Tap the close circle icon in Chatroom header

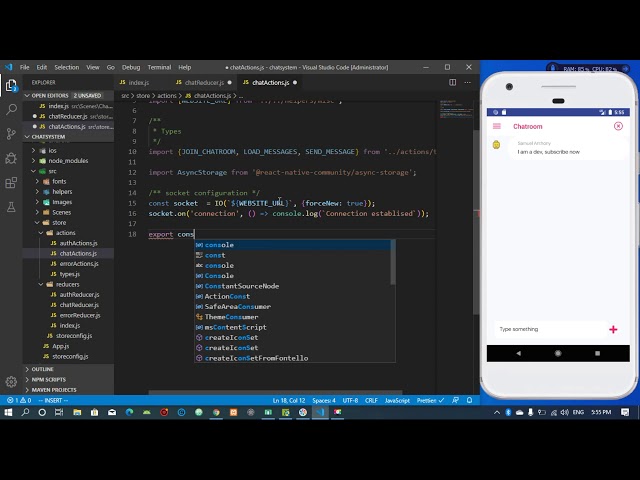coord(618,126)
